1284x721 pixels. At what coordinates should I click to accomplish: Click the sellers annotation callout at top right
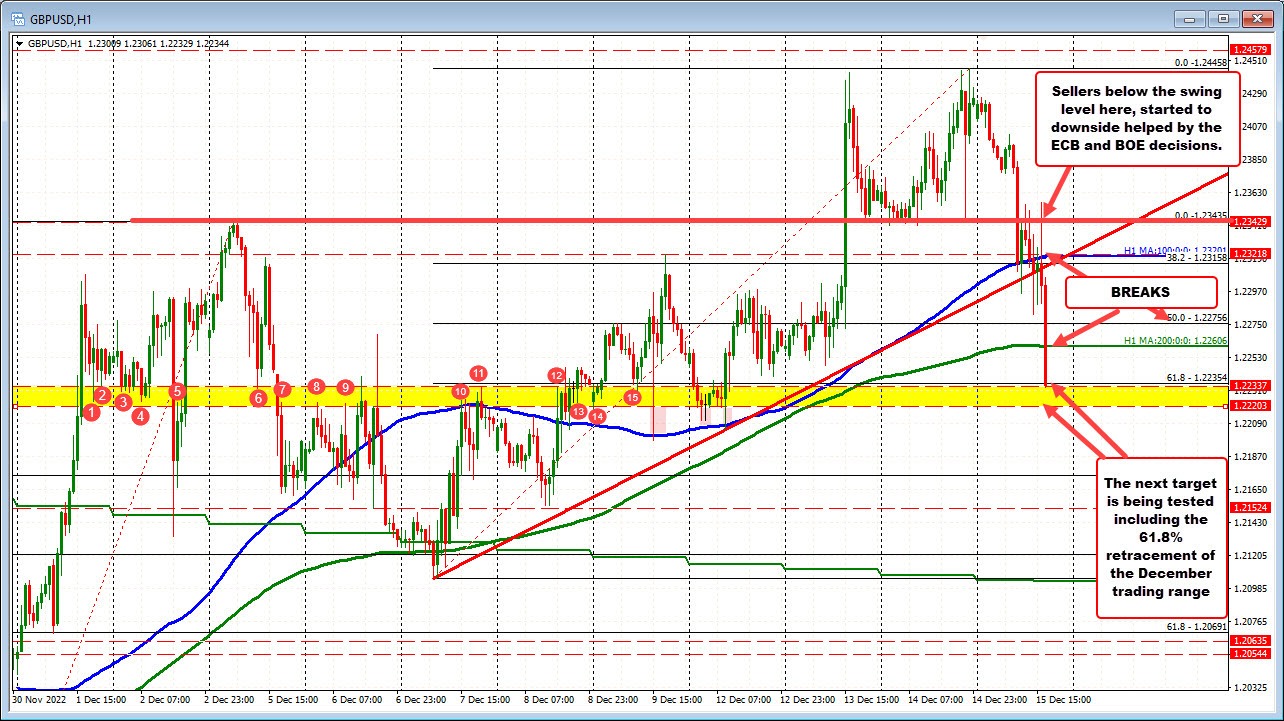tap(1135, 118)
